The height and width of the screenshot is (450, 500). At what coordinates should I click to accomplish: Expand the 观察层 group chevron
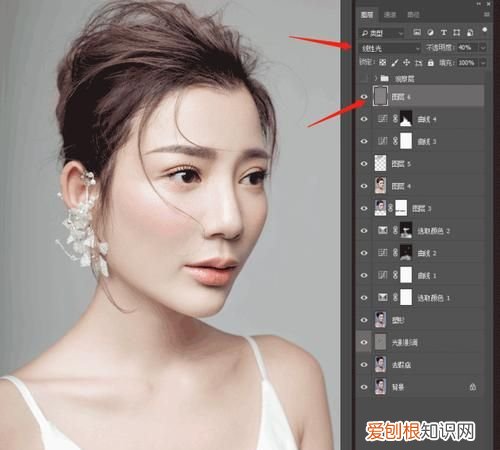(376, 78)
